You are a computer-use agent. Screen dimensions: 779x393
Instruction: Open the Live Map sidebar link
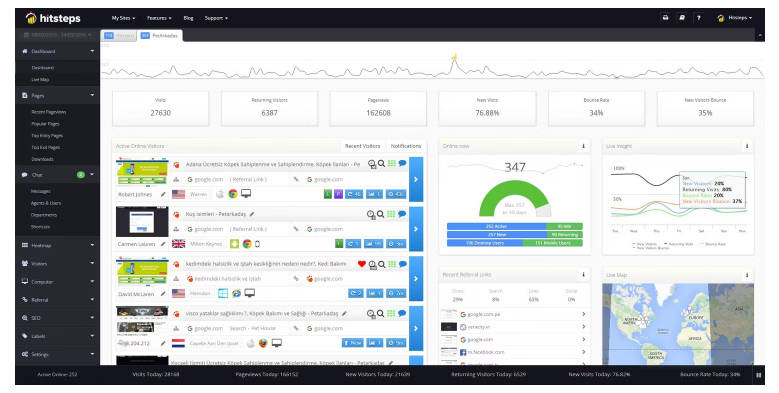(x=40, y=79)
